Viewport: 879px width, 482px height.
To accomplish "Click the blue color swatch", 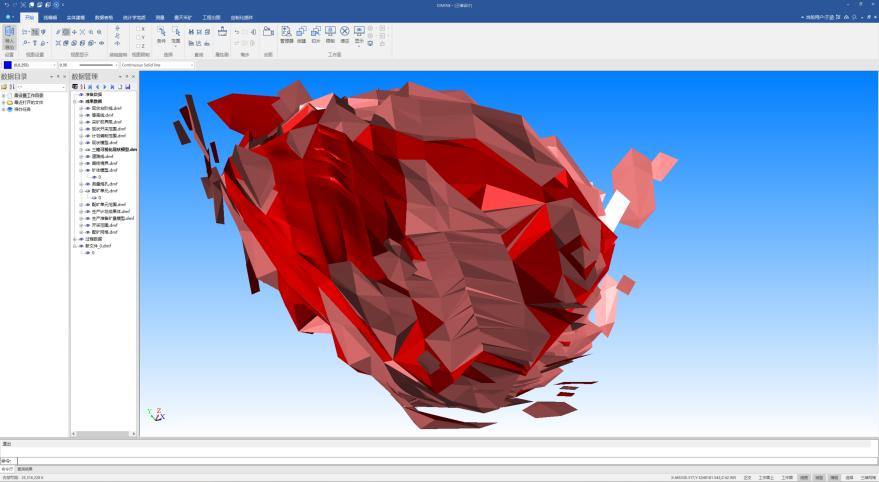I will click(8, 65).
